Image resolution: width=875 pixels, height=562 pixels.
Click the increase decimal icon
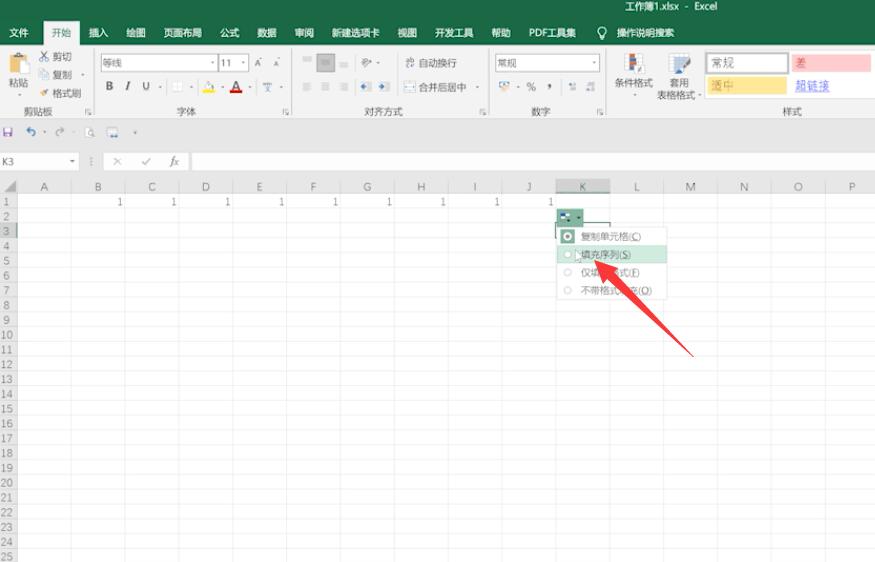click(572, 87)
